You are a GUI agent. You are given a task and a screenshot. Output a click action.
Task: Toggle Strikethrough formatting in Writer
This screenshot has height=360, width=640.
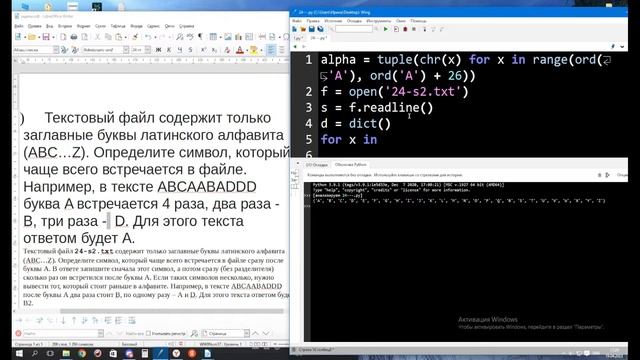[x=190, y=50]
